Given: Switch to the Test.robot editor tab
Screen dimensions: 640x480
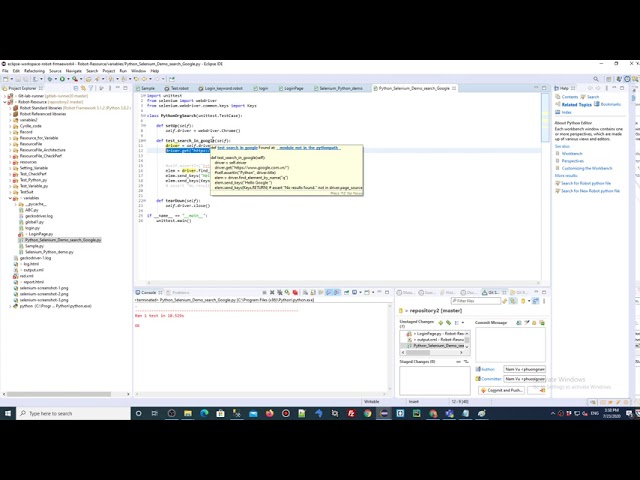Looking at the screenshot, I should point(177,88).
